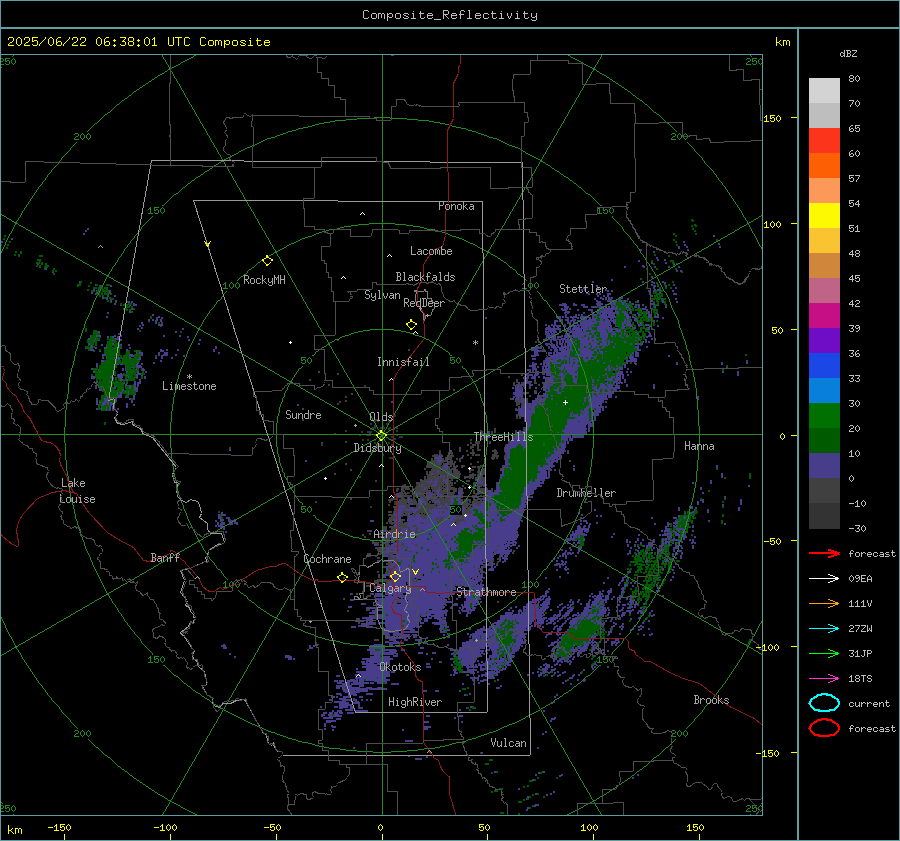
Task: Click the Airdrie label
Action: pos(394,534)
